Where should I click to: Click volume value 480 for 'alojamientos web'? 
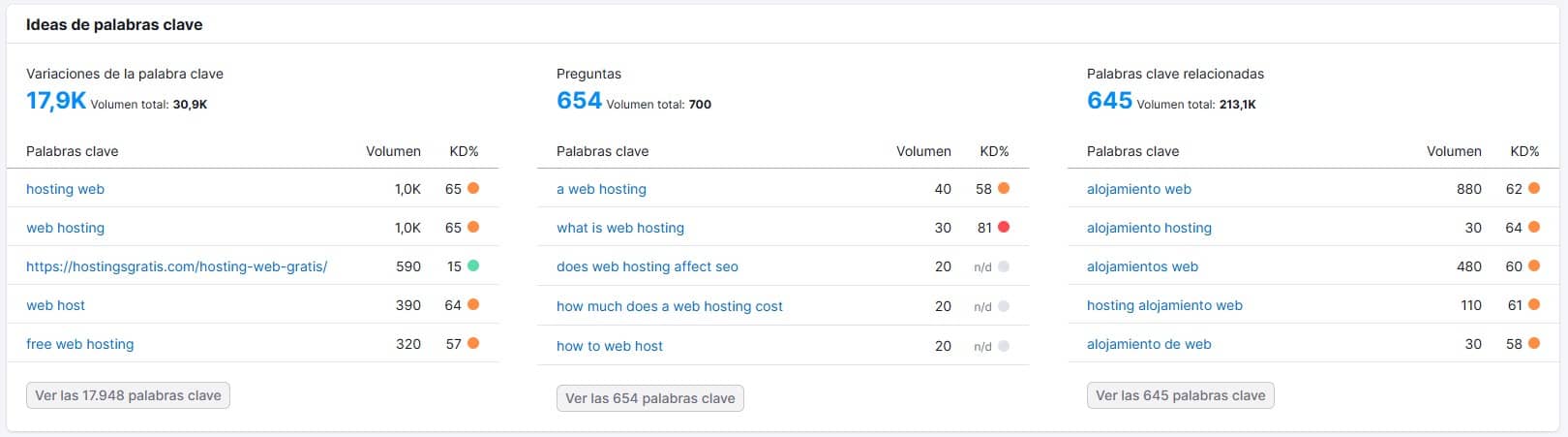click(1469, 266)
